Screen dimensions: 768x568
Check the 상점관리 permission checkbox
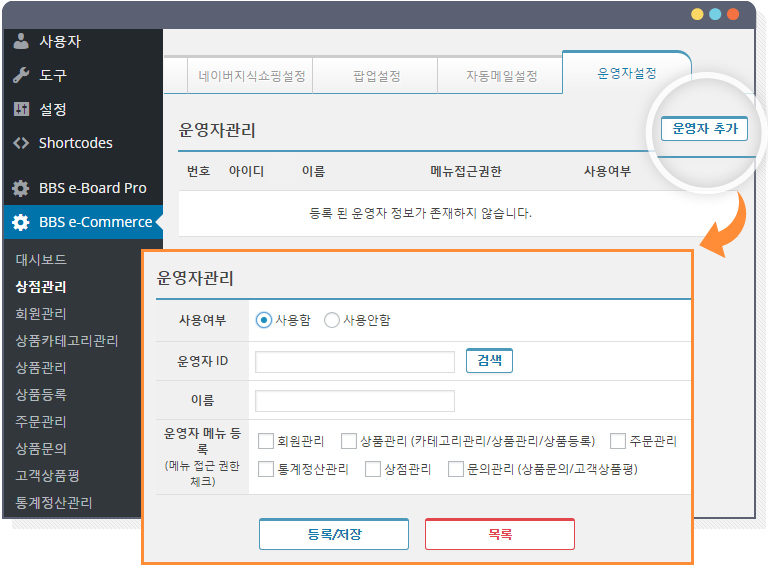(373, 469)
